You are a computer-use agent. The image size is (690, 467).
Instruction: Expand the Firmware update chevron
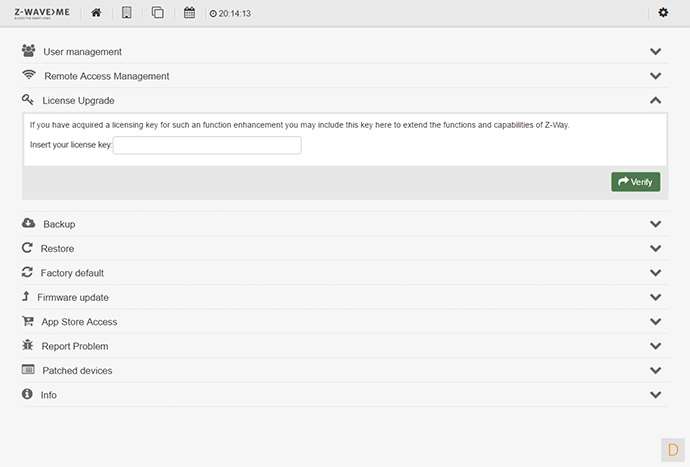pyautogui.click(x=655, y=298)
